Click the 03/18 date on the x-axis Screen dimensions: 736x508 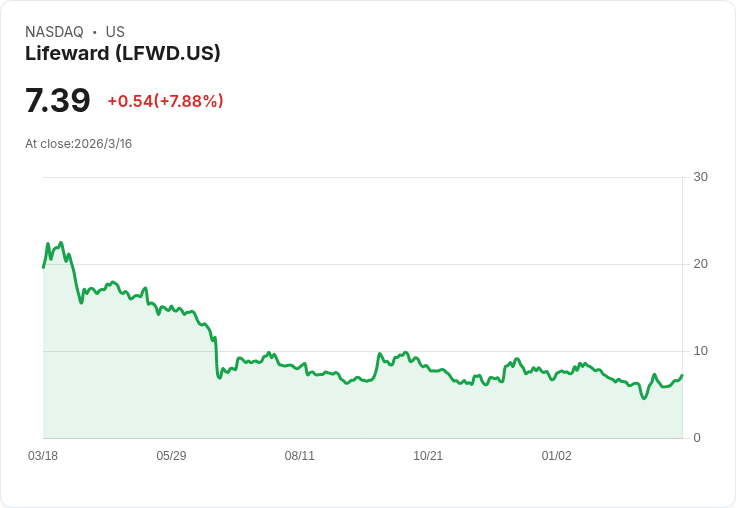pos(43,455)
